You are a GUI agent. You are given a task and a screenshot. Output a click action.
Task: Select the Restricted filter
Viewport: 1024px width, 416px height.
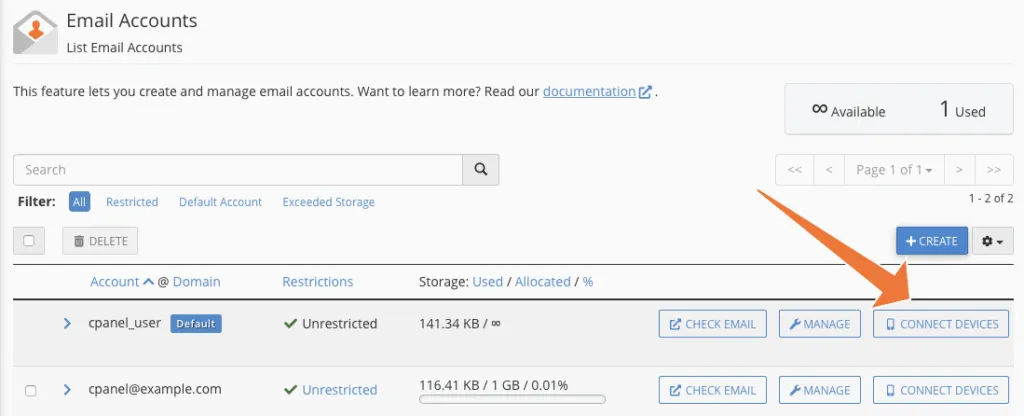click(132, 202)
